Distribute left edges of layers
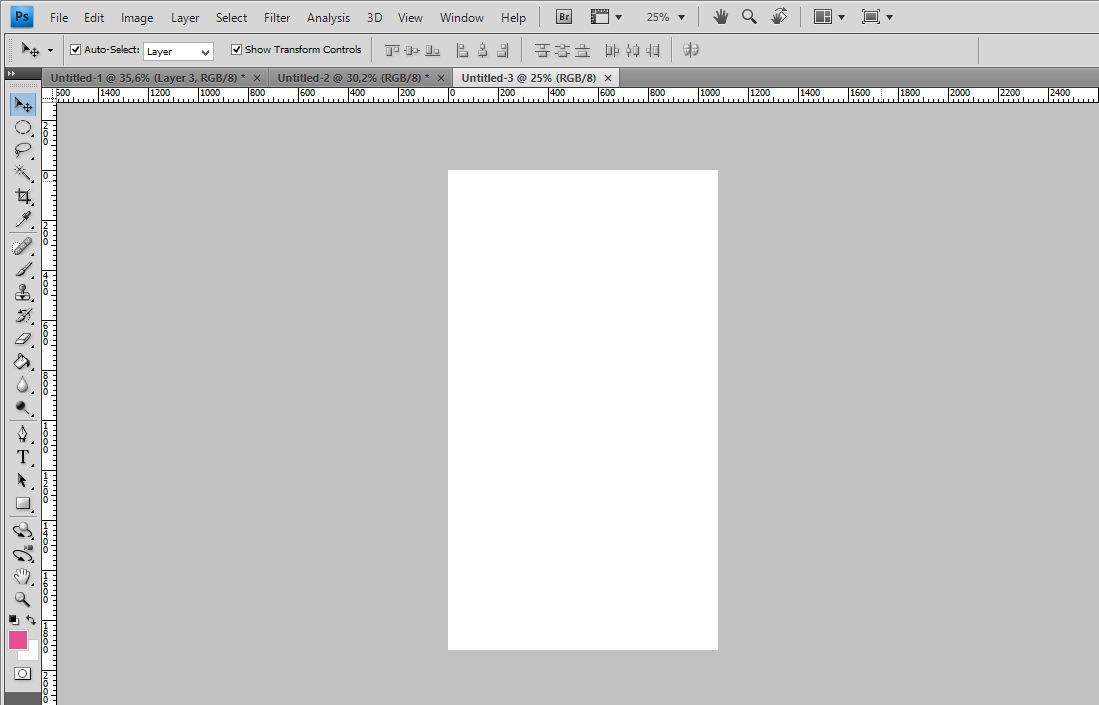Screen dimensions: 1099x705 tap(612, 50)
